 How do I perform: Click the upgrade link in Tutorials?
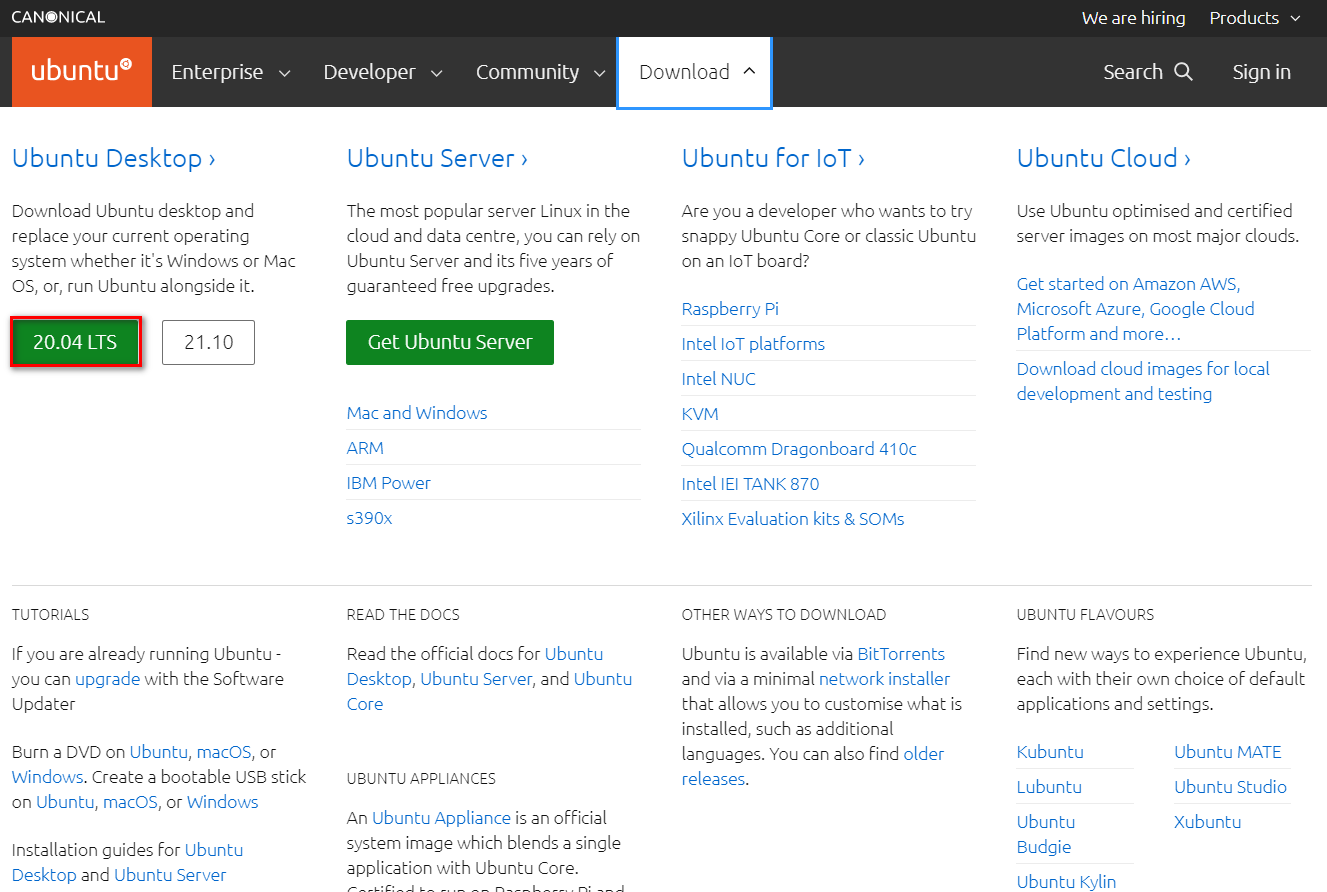(106, 678)
